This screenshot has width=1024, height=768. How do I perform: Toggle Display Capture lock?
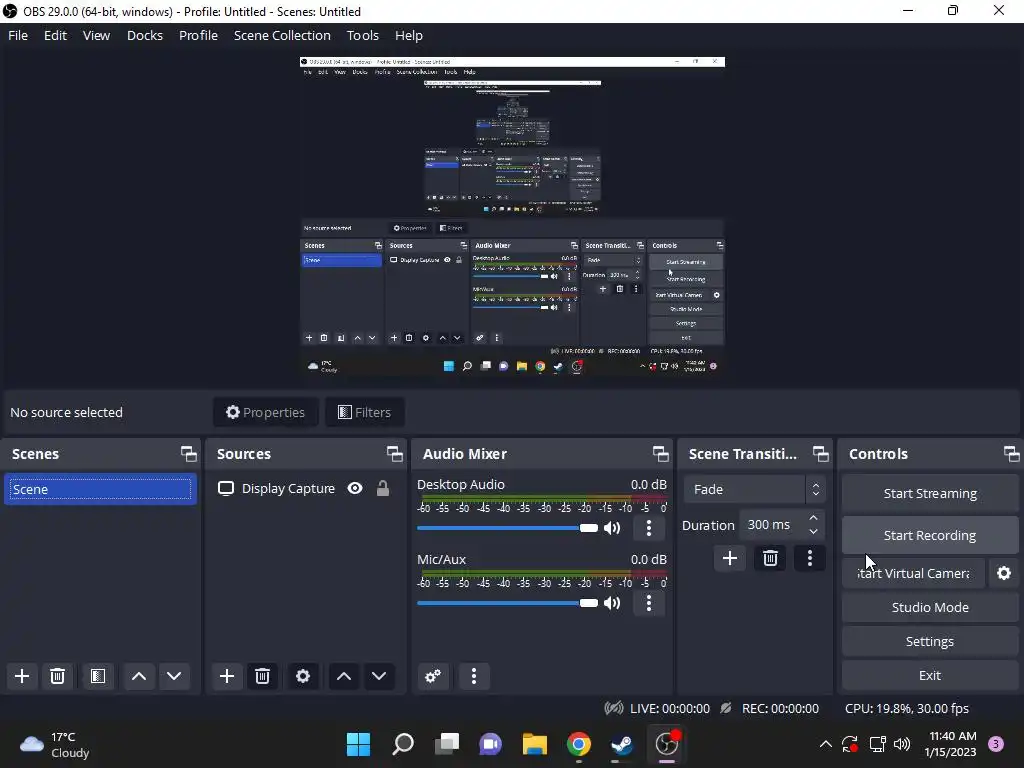[383, 488]
